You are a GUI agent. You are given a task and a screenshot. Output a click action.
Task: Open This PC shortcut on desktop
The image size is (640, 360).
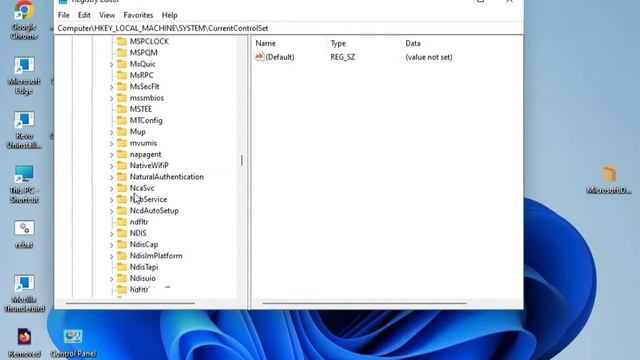(x=24, y=184)
